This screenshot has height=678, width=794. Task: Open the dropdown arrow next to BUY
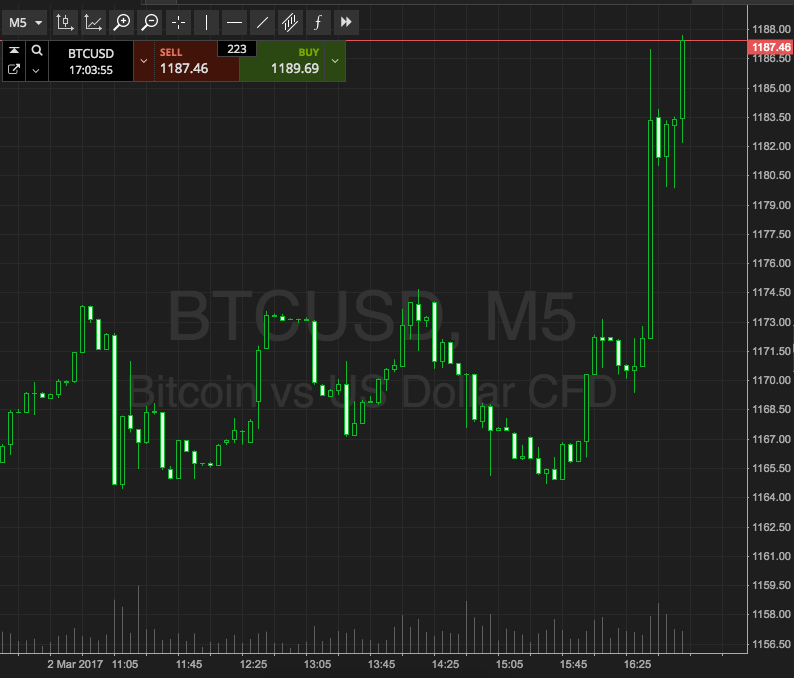point(335,61)
